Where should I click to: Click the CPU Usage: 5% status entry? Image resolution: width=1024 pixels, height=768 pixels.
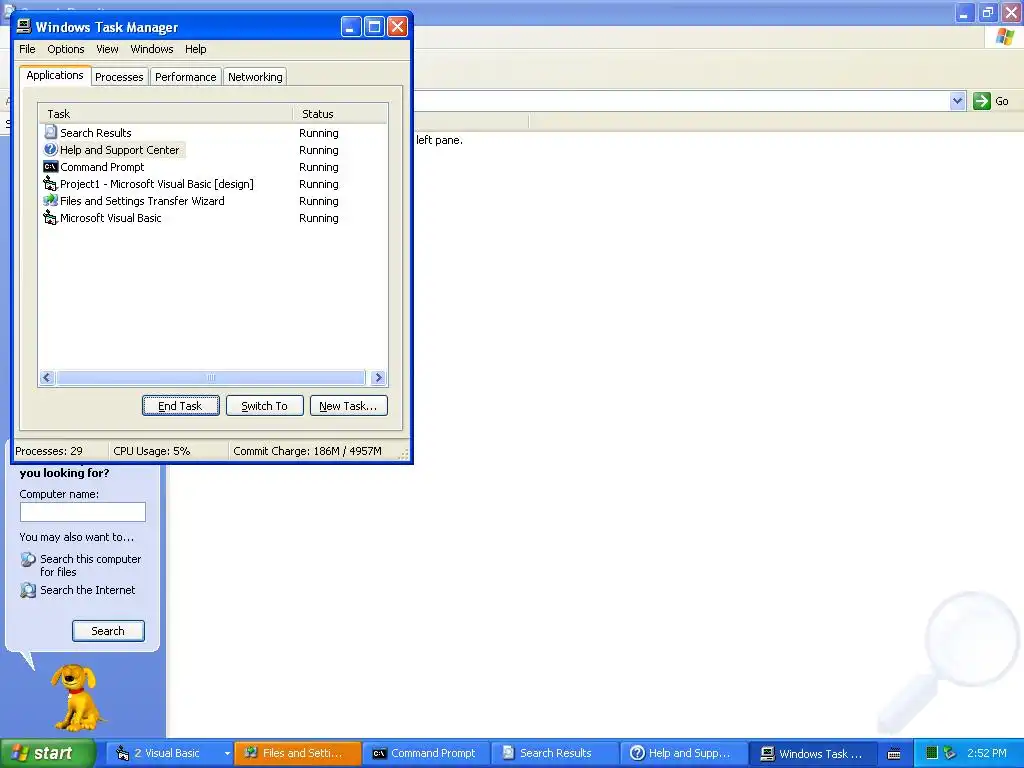coord(168,451)
